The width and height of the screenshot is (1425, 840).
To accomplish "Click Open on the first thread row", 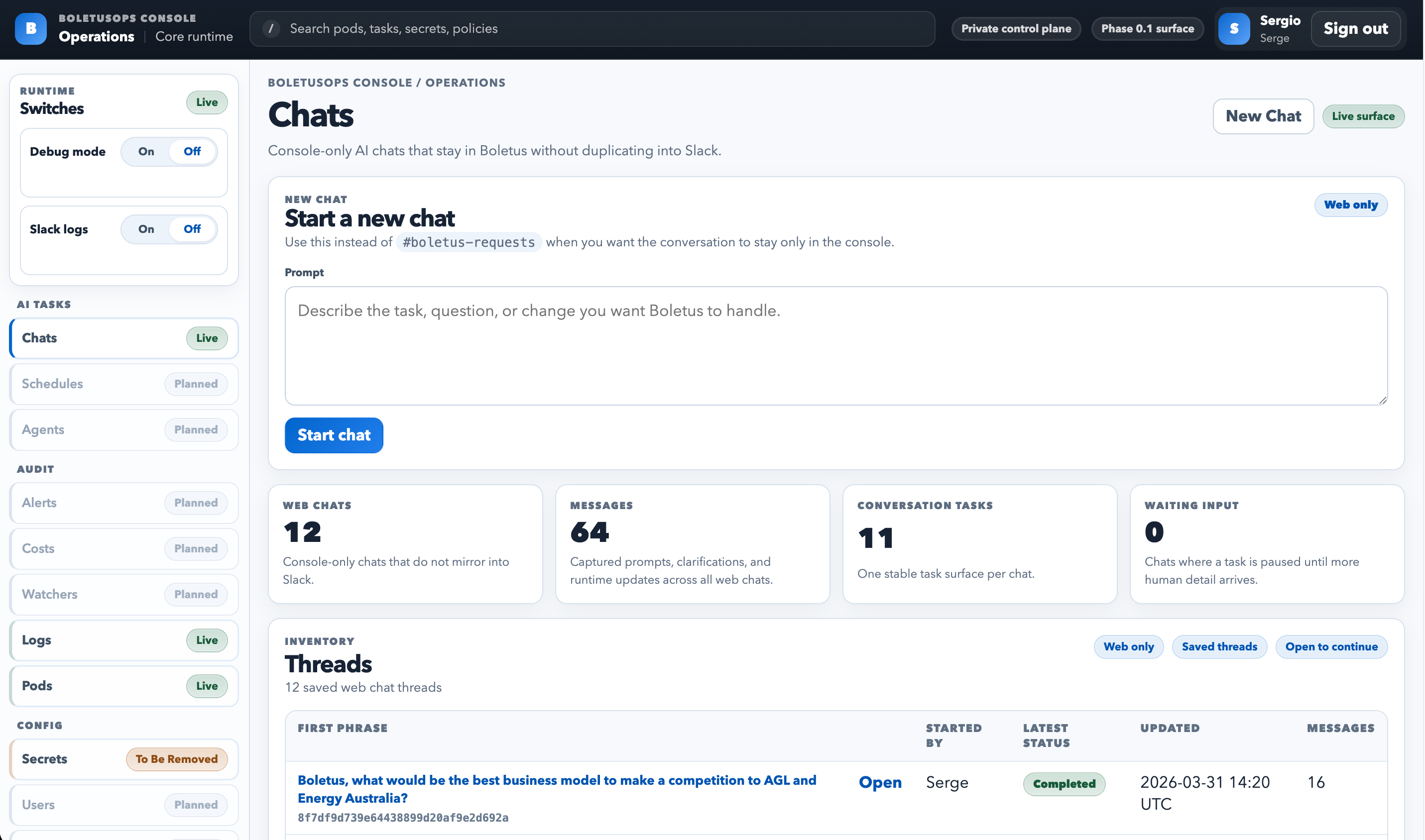I will tap(880, 783).
